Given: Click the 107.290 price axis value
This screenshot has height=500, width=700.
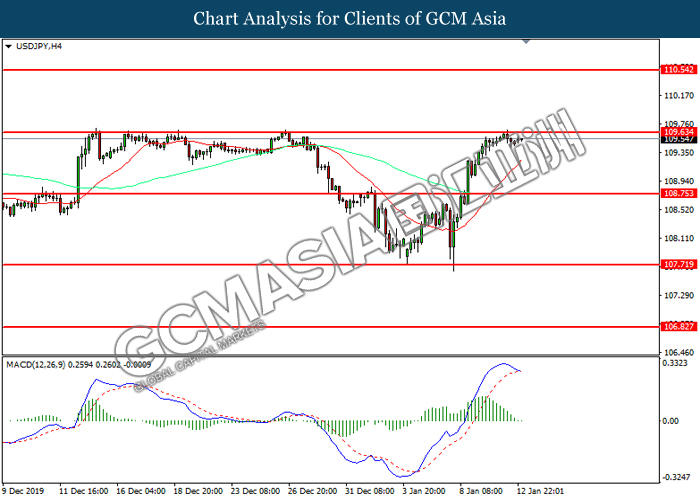Looking at the screenshot, I should tap(679, 296).
